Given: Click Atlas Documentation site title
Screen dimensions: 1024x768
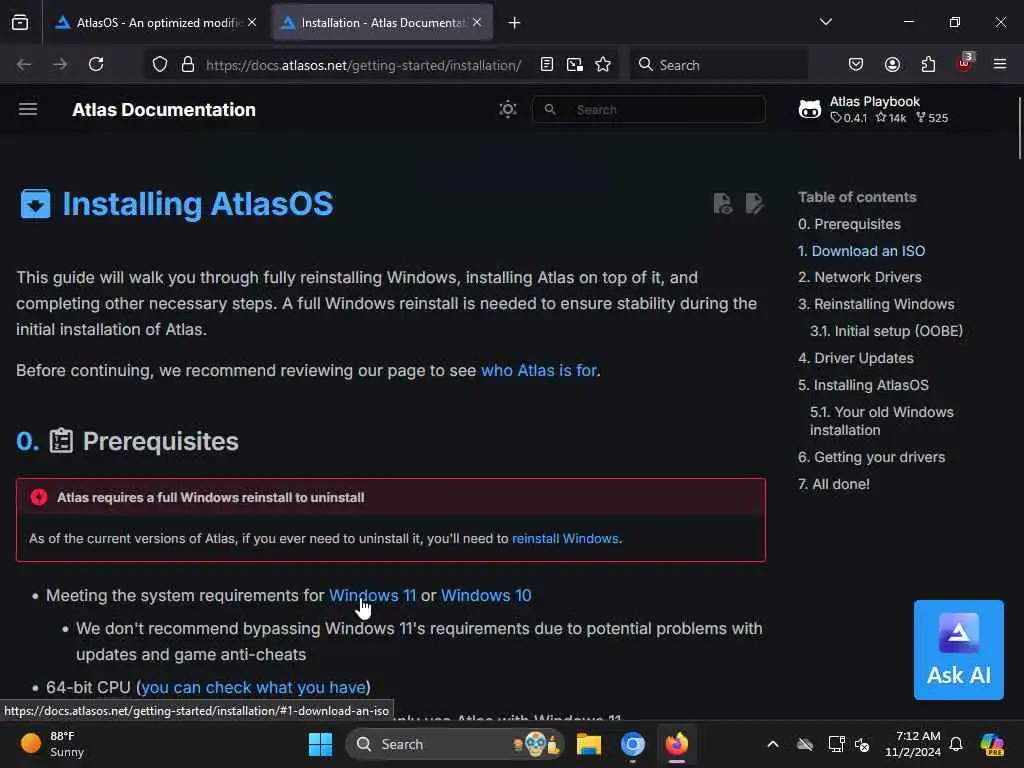Looking at the screenshot, I should (164, 110).
